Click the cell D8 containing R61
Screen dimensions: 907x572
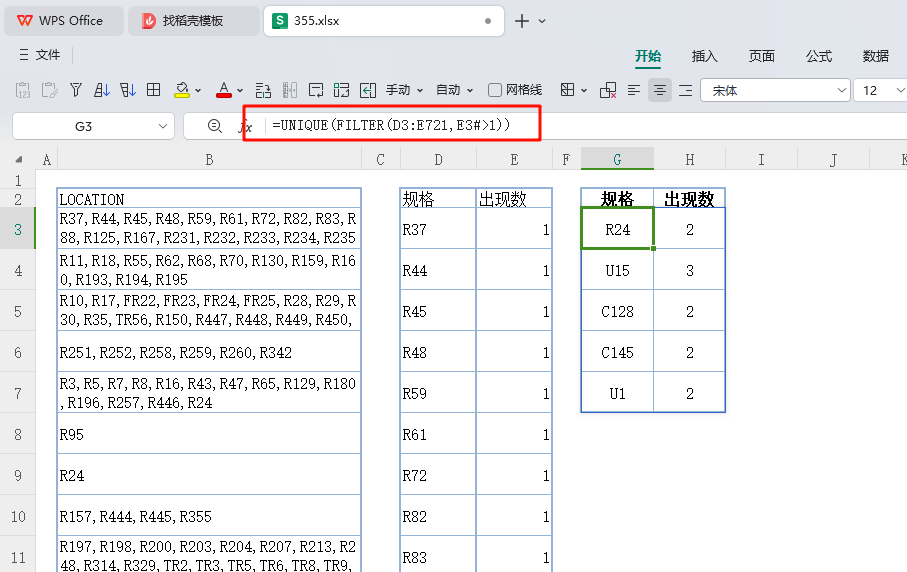tap(438, 434)
